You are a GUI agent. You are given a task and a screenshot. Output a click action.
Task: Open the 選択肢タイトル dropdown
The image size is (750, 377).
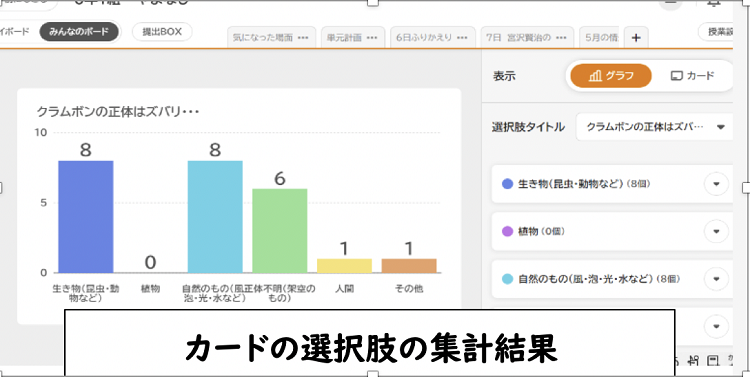(x=655, y=127)
